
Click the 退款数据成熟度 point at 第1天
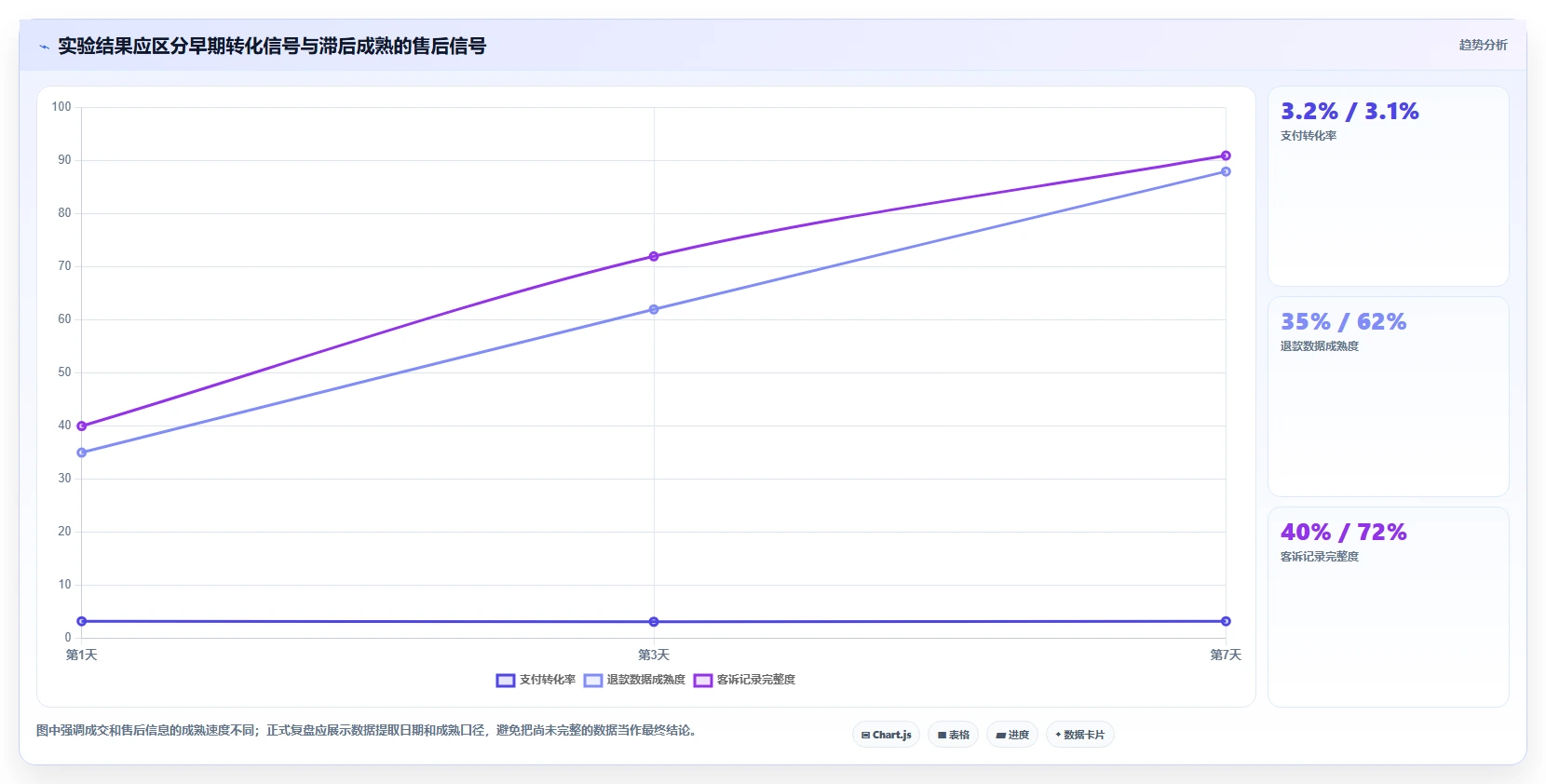[x=82, y=453]
